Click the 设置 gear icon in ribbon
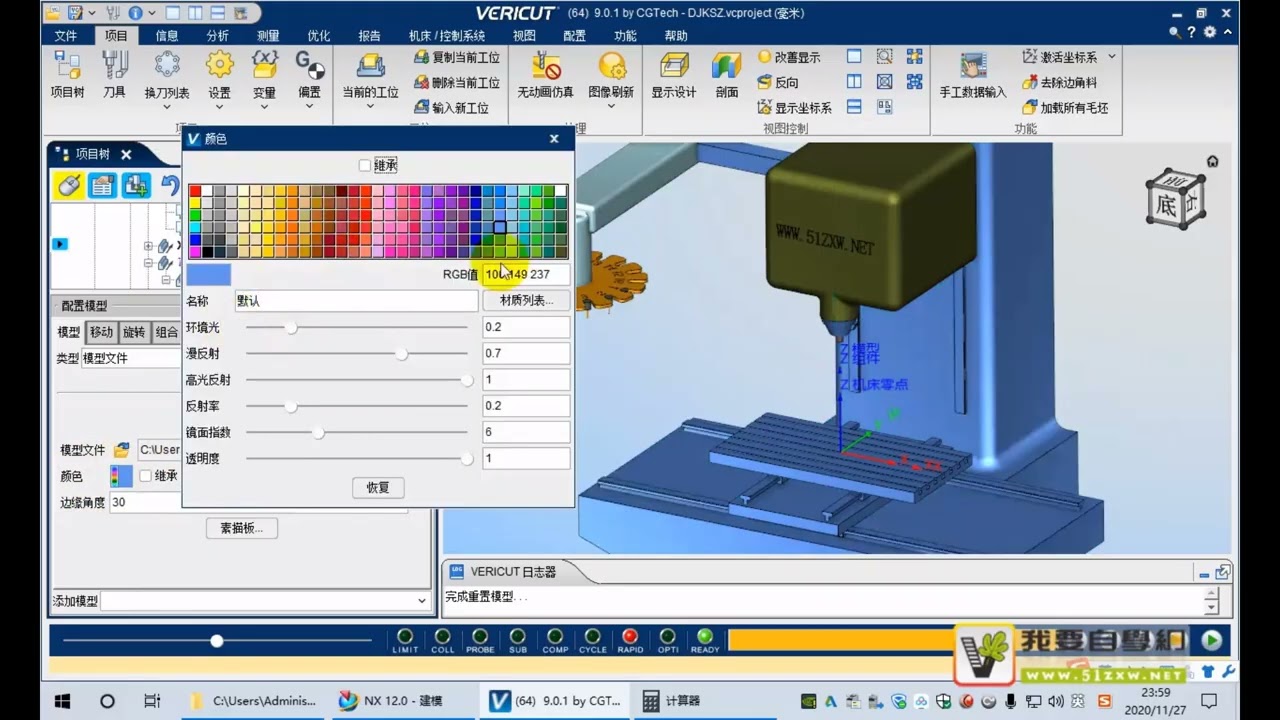This screenshot has width=1280, height=720. click(x=219, y=66)
